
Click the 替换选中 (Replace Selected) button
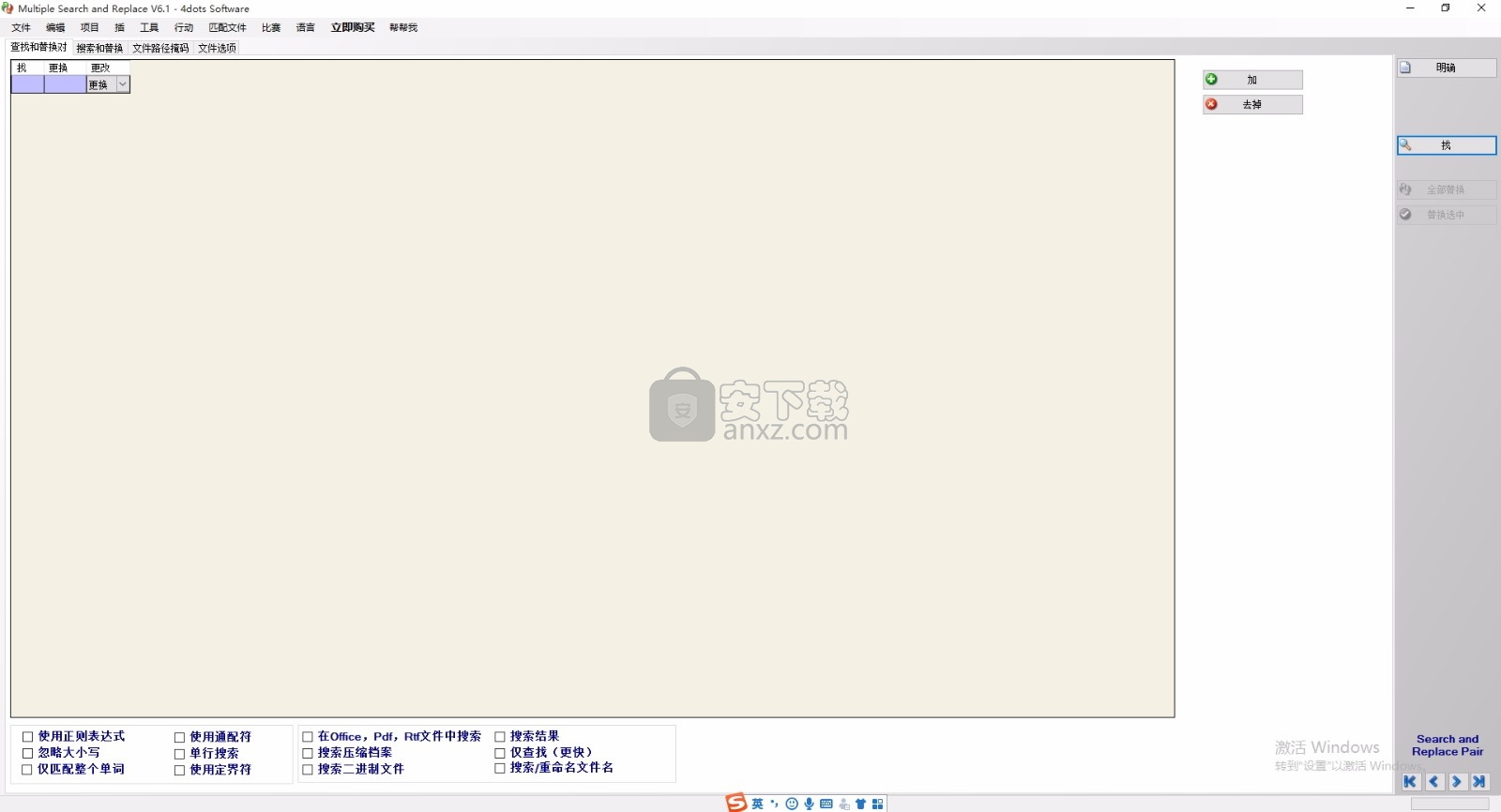pos(1446,215)
